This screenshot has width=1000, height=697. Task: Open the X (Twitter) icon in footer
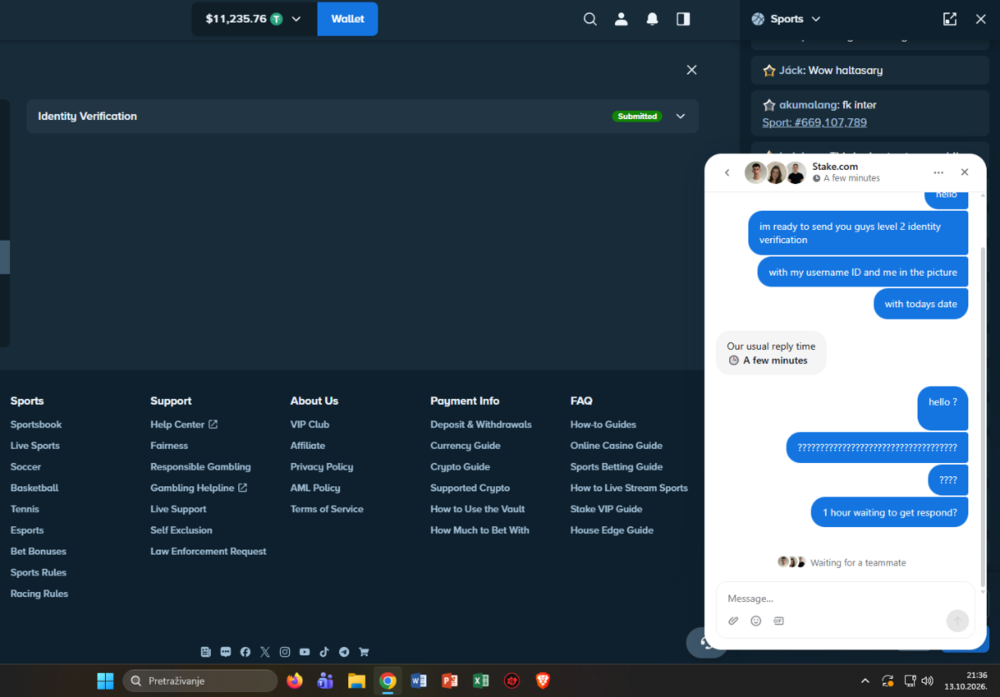[x=265, y=652]
